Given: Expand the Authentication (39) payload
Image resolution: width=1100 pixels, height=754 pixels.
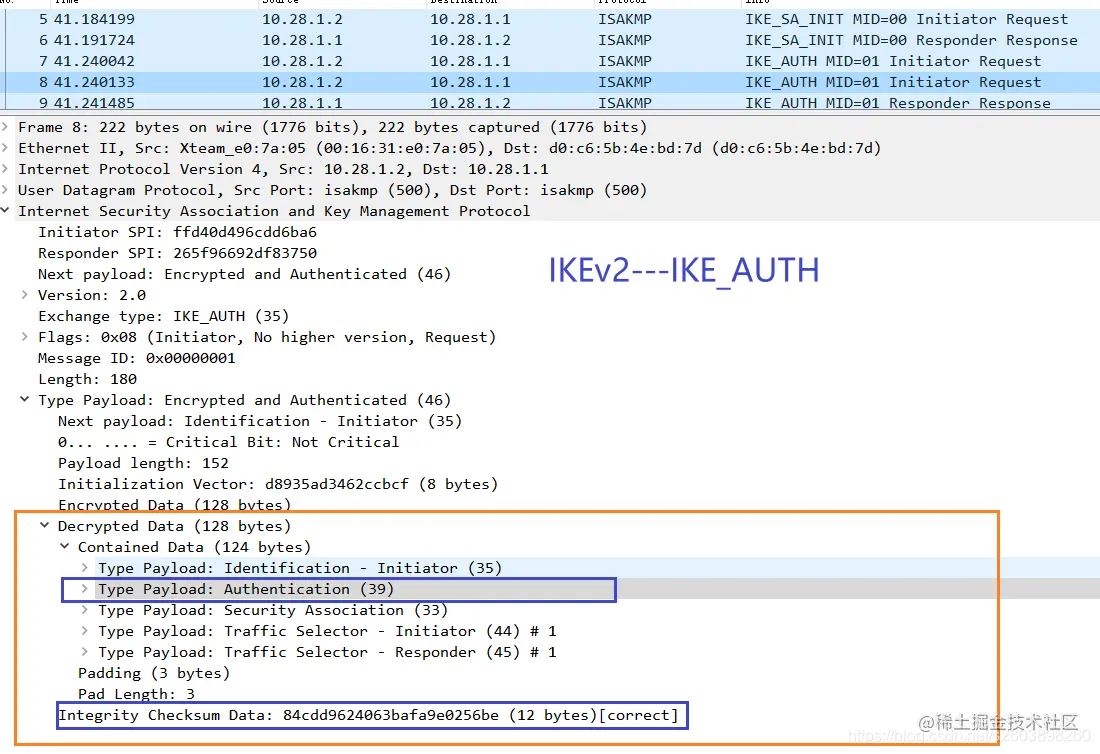Looking at the screenshot, I should point(85,588).
